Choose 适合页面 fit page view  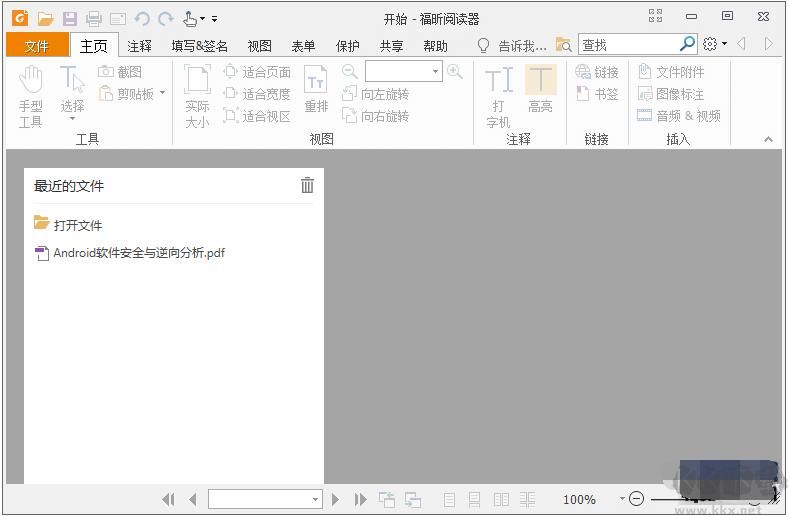coord(257,72)
